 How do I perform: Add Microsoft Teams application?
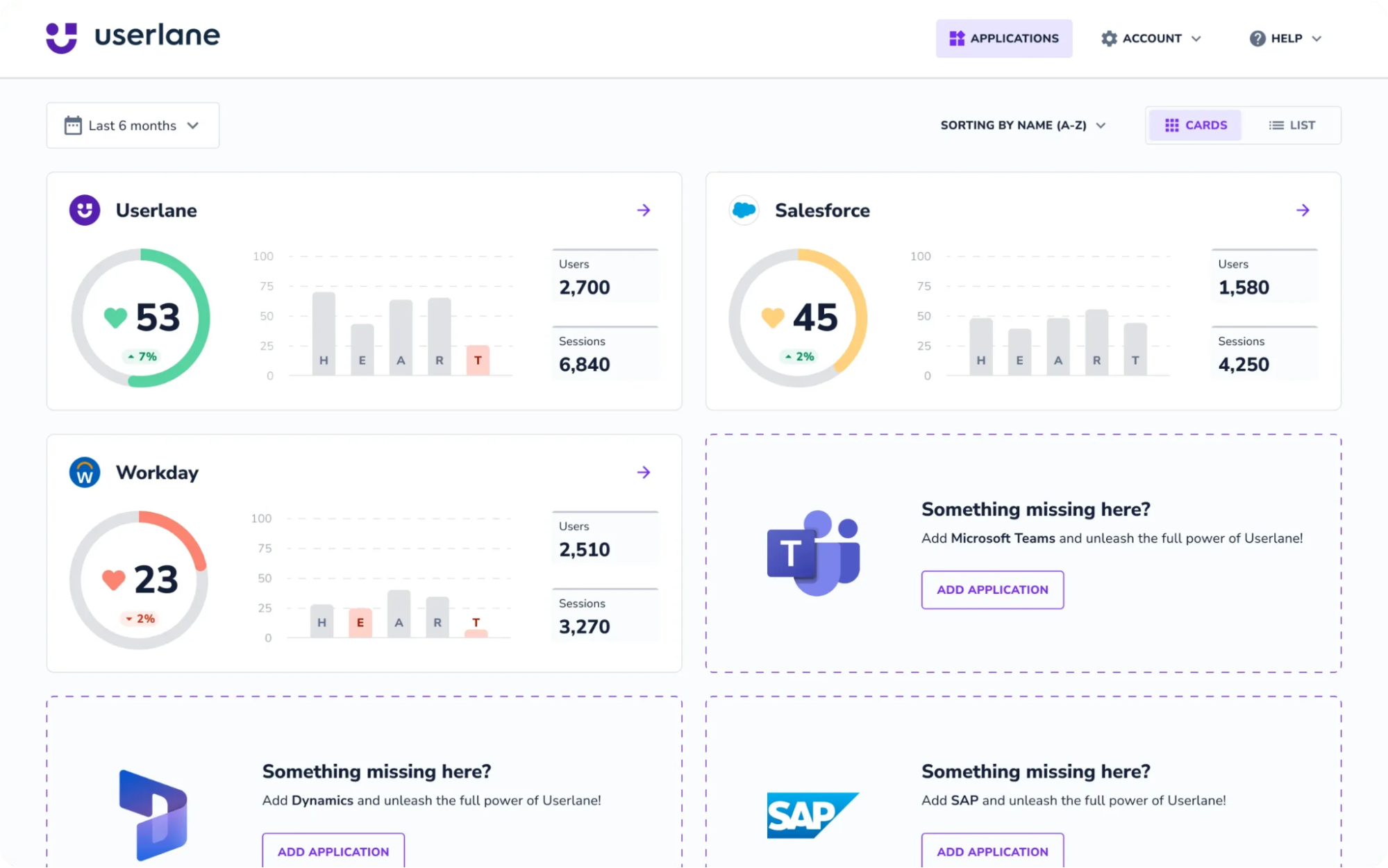pyautogui.click(x=992, y=590)
